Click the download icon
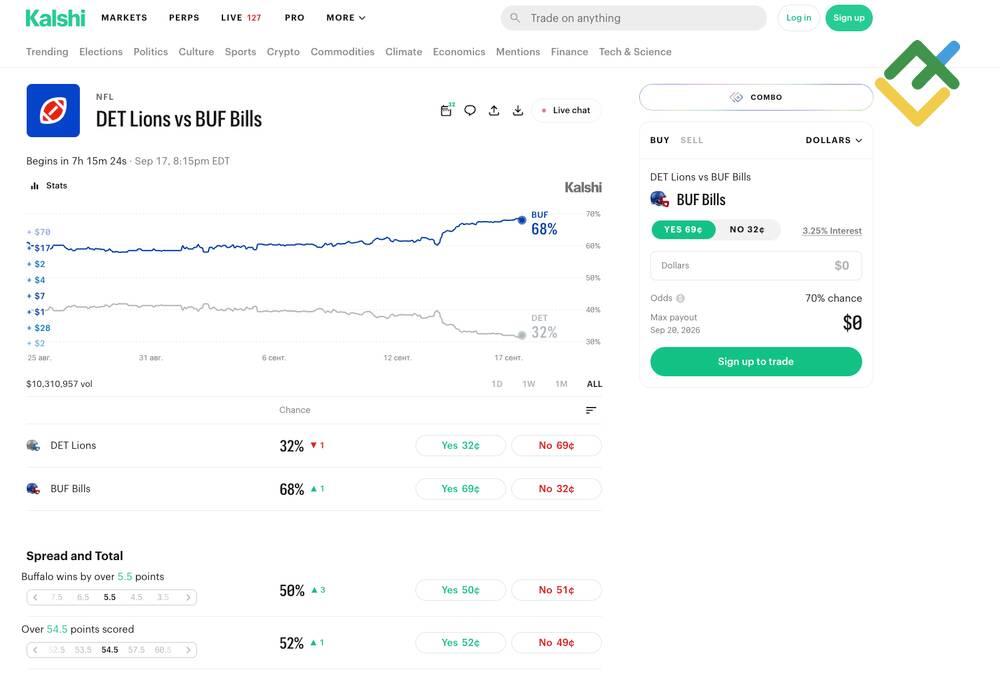This screenshot has height=686, width=1000. coord(518,110)
